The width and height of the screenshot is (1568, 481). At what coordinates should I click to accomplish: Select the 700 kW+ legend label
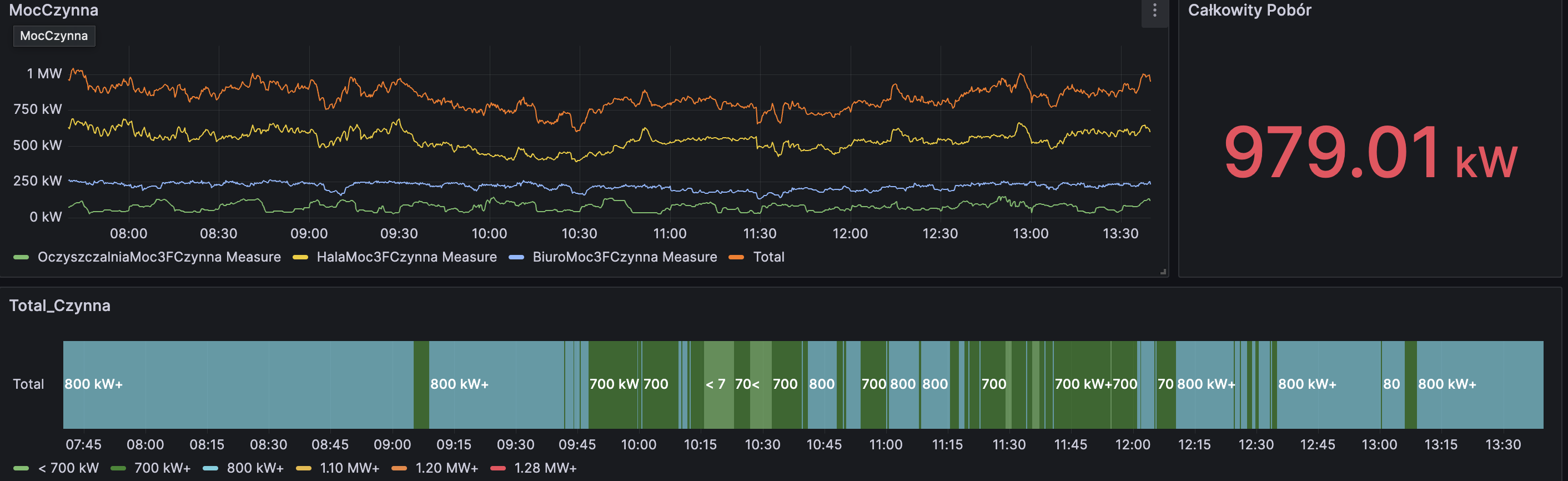tap(162, 468)
